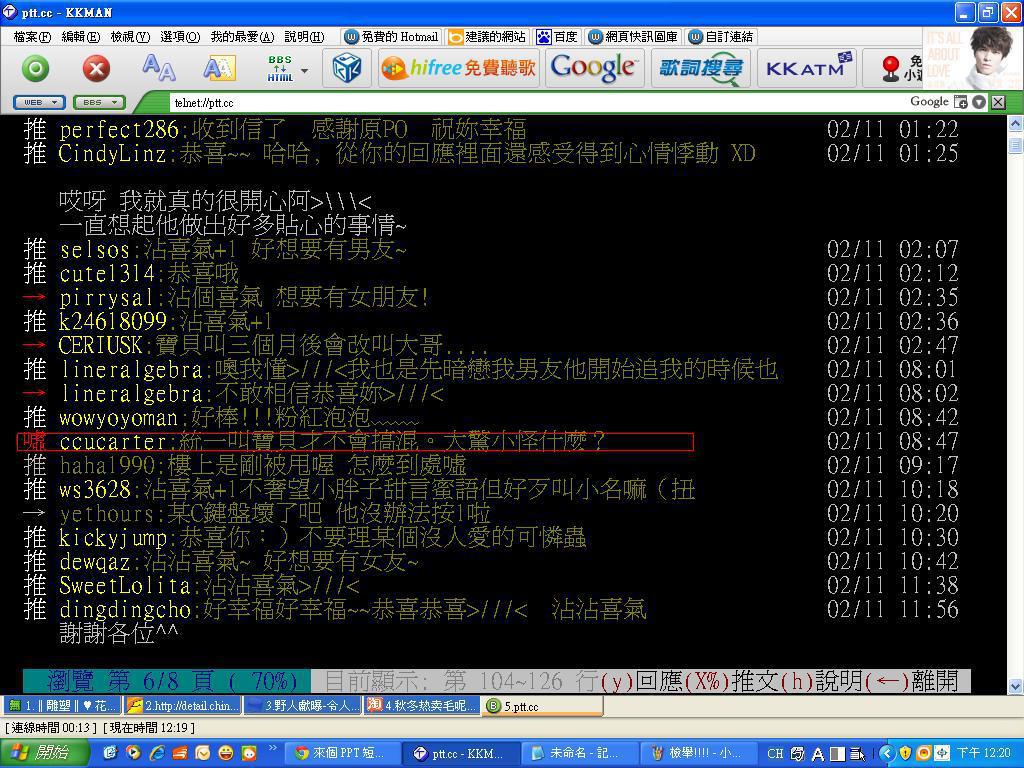Click the Google toolbar button
1024x768 pixels.
click(593, 68)
